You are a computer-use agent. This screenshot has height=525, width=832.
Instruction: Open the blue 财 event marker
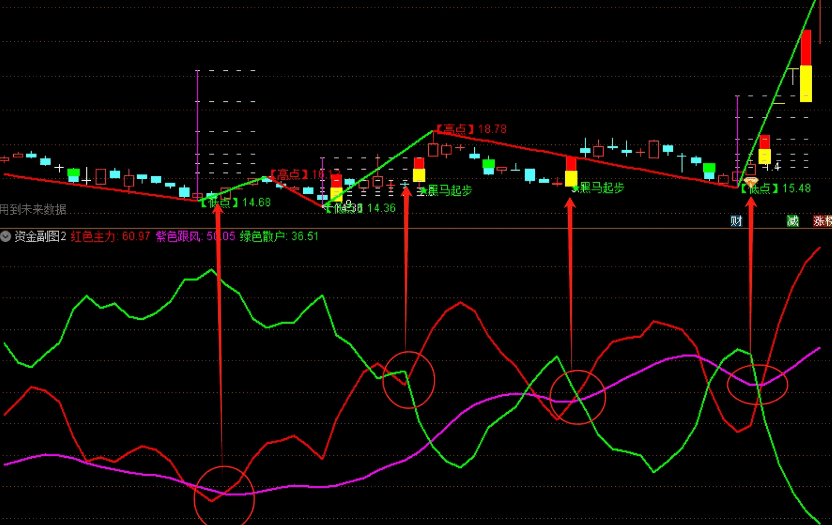pos(735,221)
